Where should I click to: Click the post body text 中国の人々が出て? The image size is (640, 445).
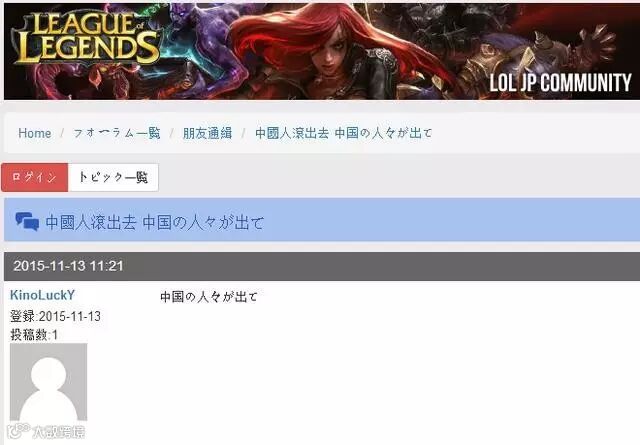pos(209,296)
